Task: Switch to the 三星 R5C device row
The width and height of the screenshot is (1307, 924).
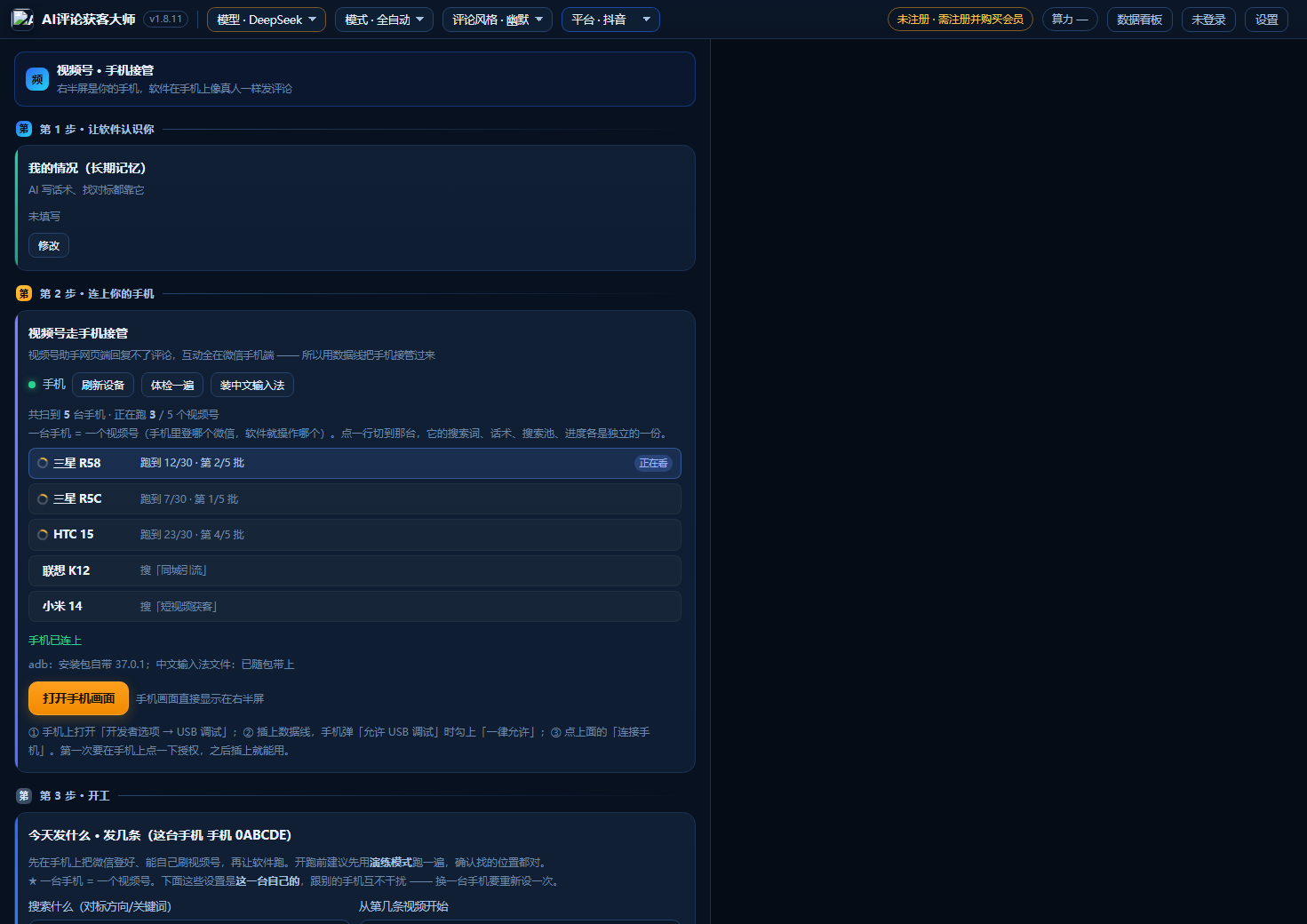Action: (355, 499)
